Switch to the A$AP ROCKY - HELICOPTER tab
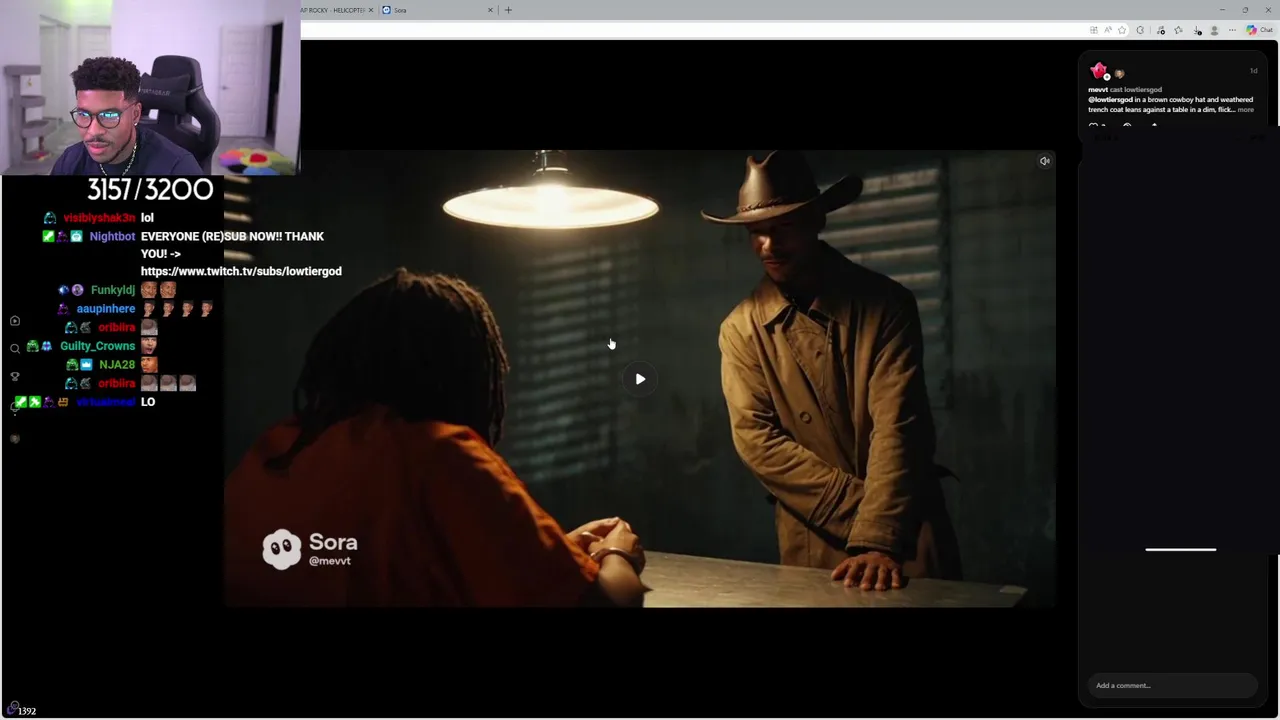 pyautogui.click(x=336, y=10)
